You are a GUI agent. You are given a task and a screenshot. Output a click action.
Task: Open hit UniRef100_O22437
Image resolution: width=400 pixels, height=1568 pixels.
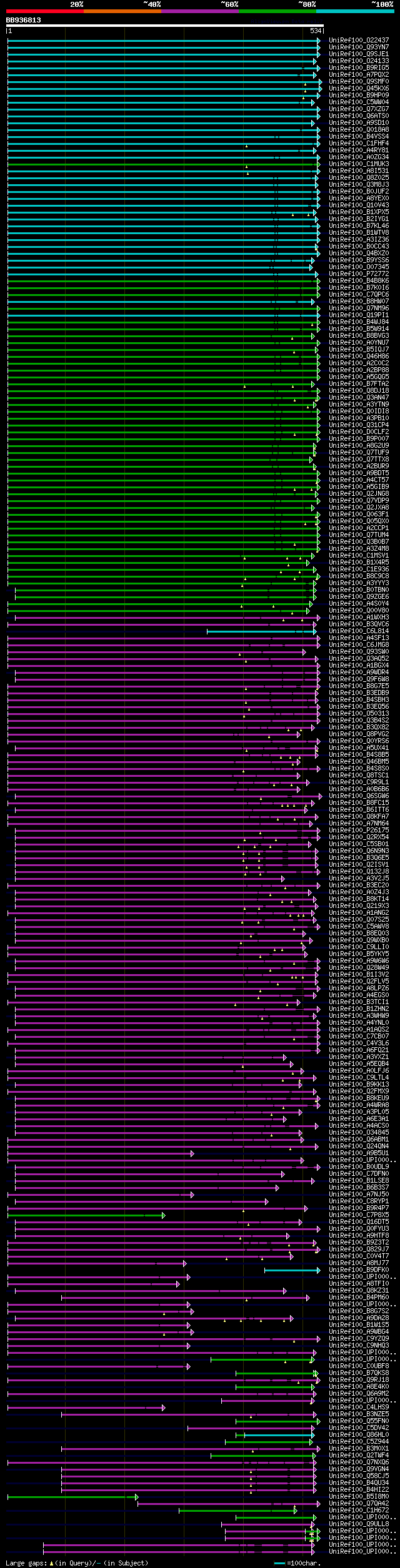pyautogui.click(x=359, y=41)
